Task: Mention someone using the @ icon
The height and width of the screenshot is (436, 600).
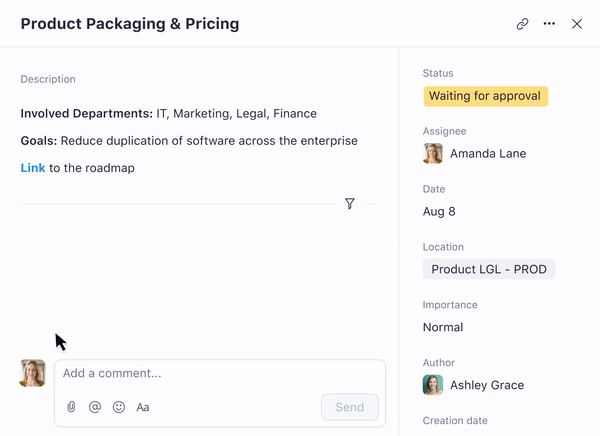Action: tap(95, 407)
